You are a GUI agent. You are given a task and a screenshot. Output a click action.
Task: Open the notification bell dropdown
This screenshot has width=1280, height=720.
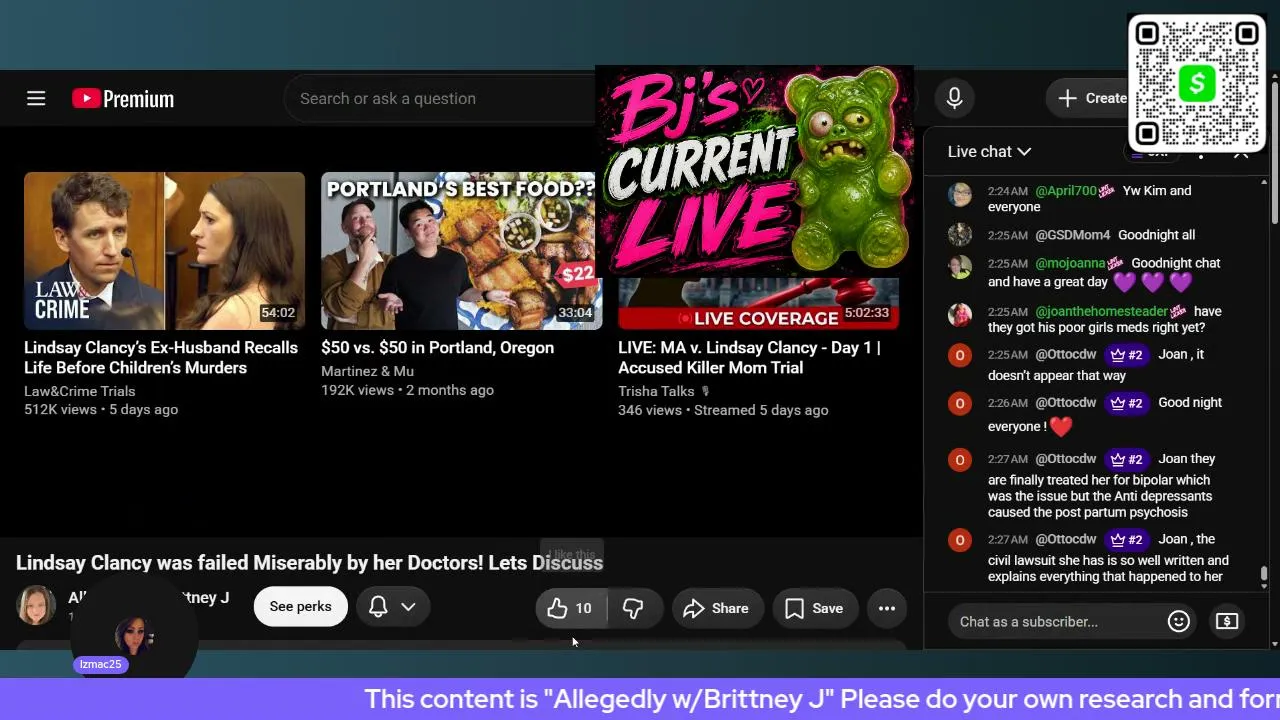pos(393,606)
